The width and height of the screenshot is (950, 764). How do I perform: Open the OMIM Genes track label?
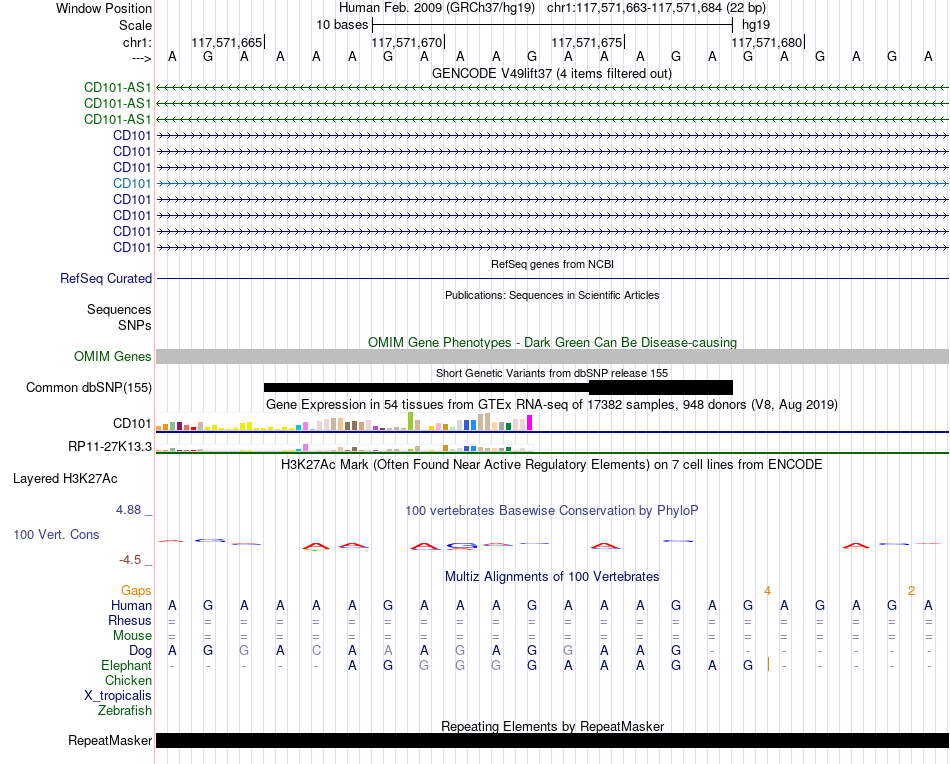tap(113, 356)
